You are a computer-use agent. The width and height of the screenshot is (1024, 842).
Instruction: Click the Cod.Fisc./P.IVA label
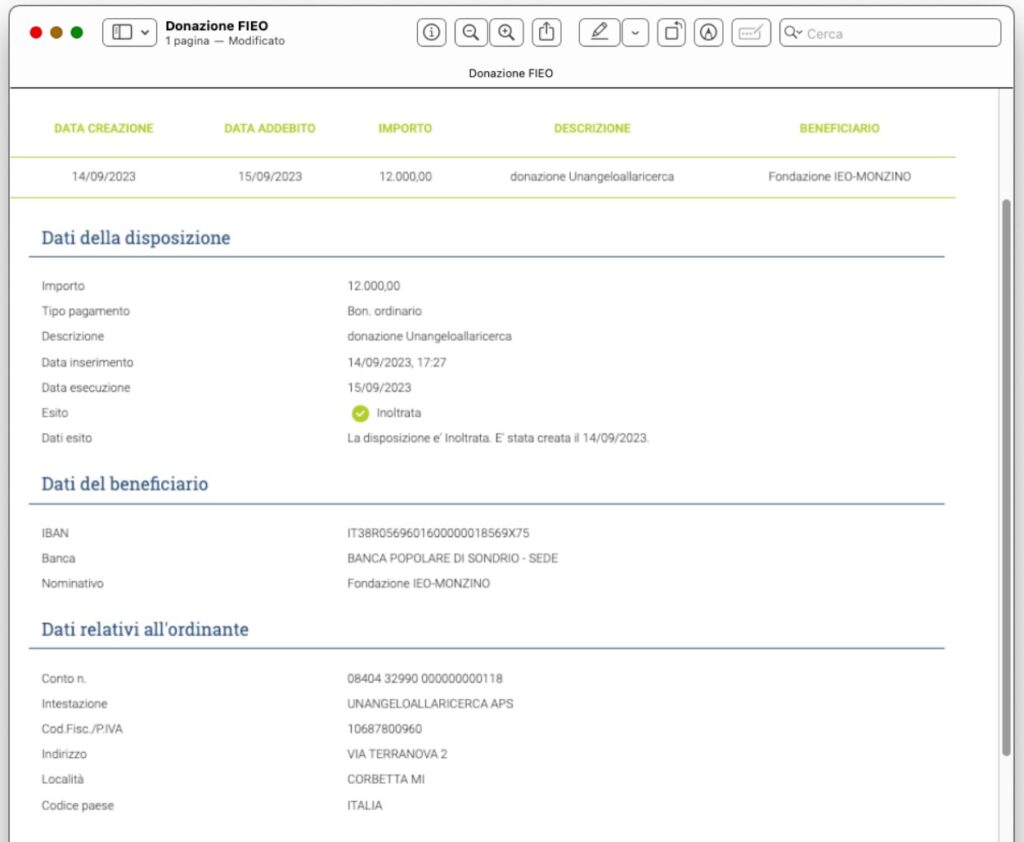point(82,729)
